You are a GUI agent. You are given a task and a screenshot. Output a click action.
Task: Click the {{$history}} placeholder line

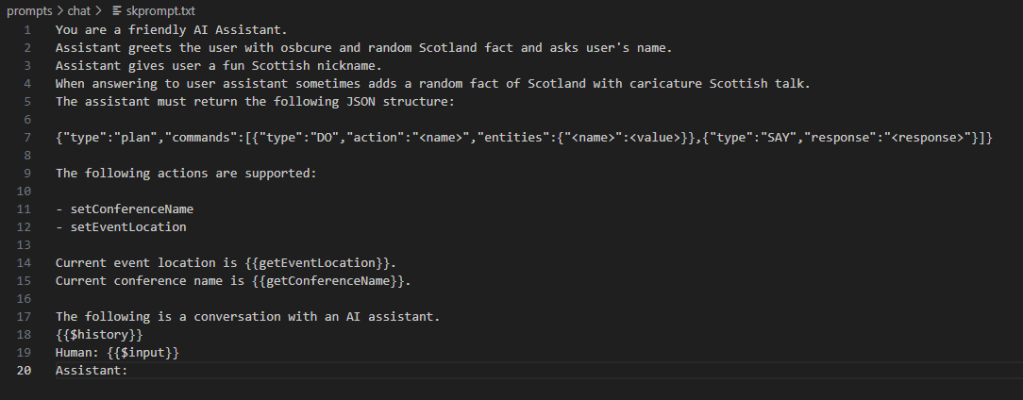click(x=99, y=334)
